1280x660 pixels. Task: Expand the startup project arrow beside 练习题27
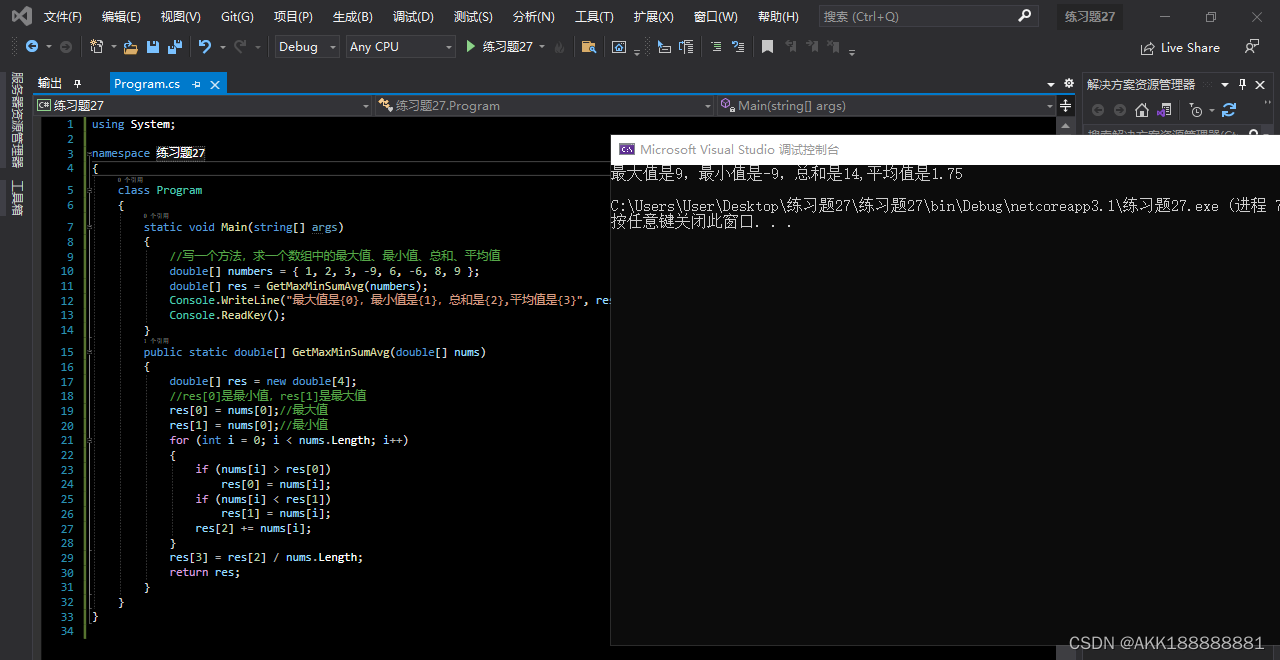(x=543, y=47)
